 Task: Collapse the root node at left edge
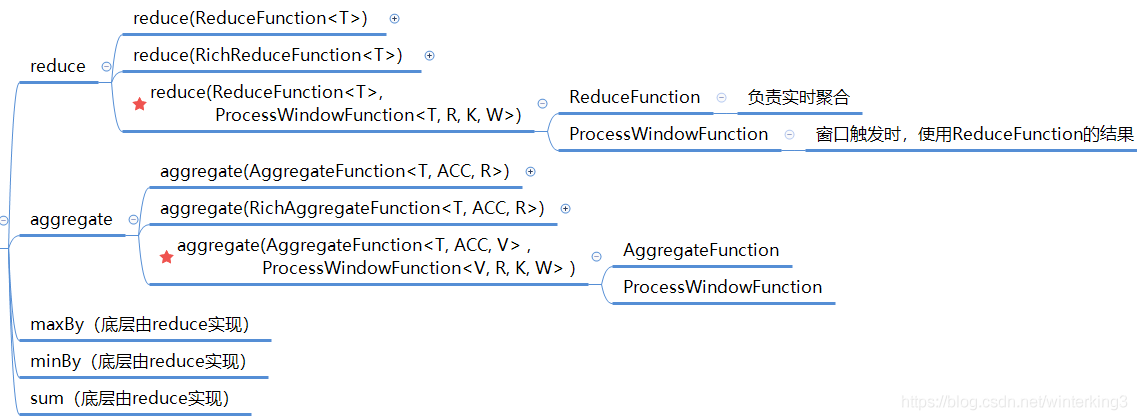pyautogui.click(x=4, y=221)
